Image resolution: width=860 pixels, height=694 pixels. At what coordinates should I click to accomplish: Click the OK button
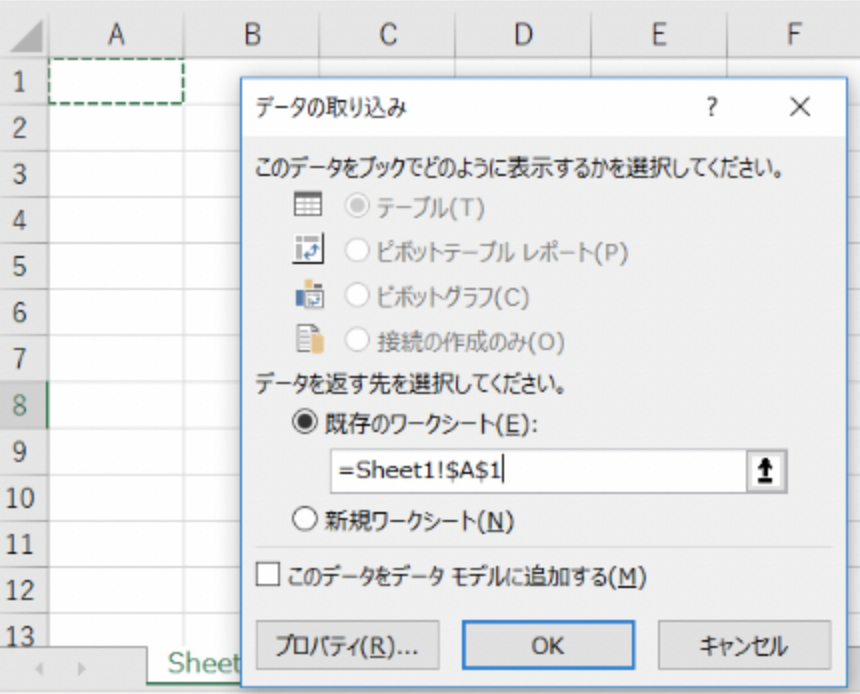point(547,645)
